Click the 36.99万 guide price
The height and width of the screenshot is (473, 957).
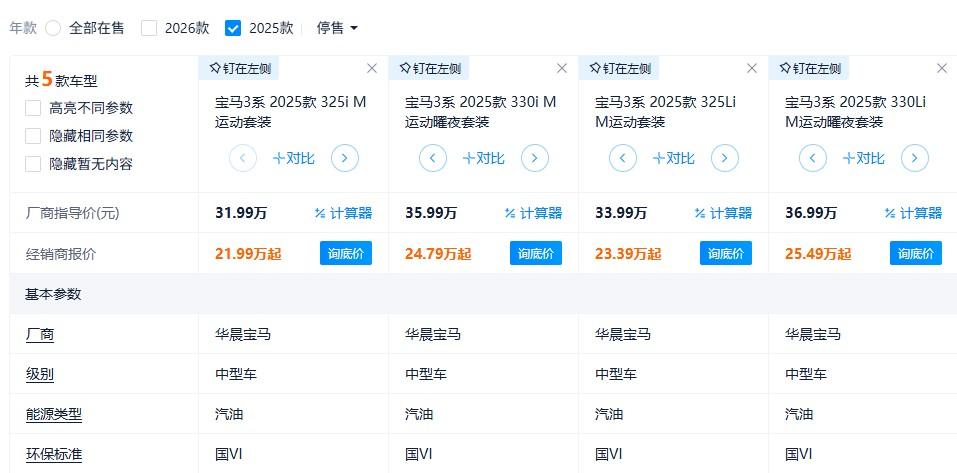(811, 213)
